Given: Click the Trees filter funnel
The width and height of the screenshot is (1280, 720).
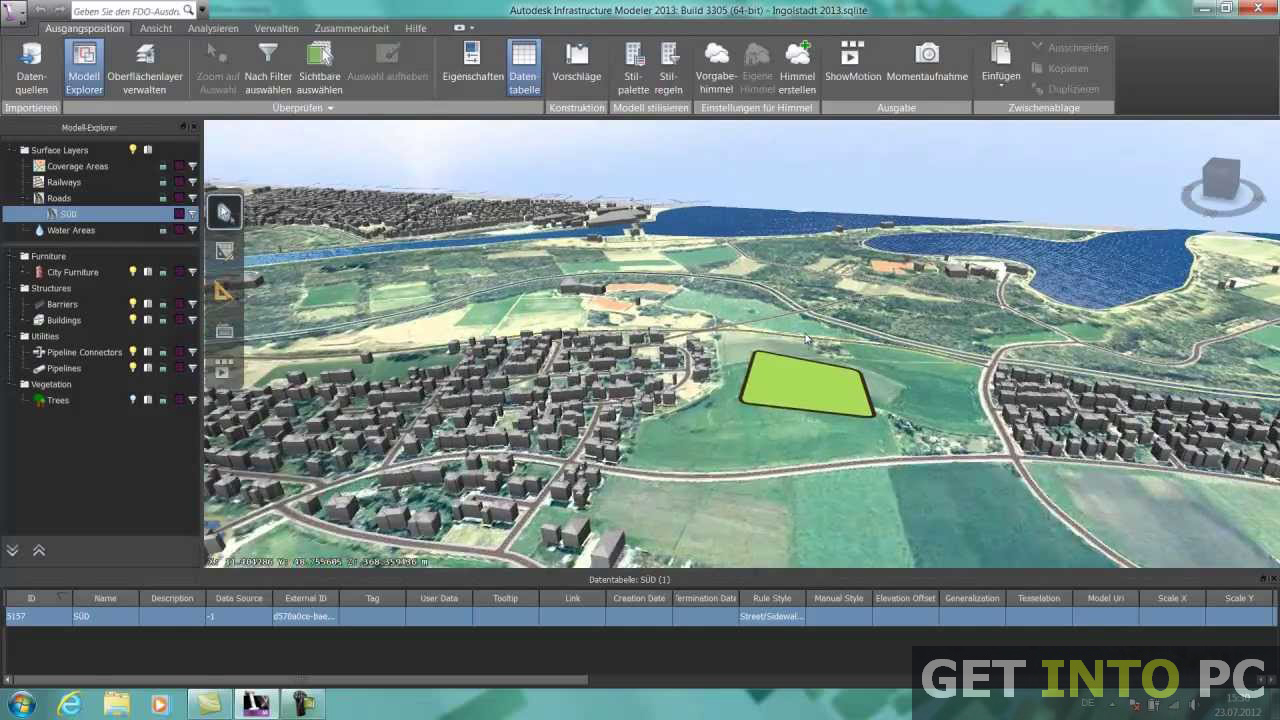Looking at the screenshot, I should pos(192,400).
